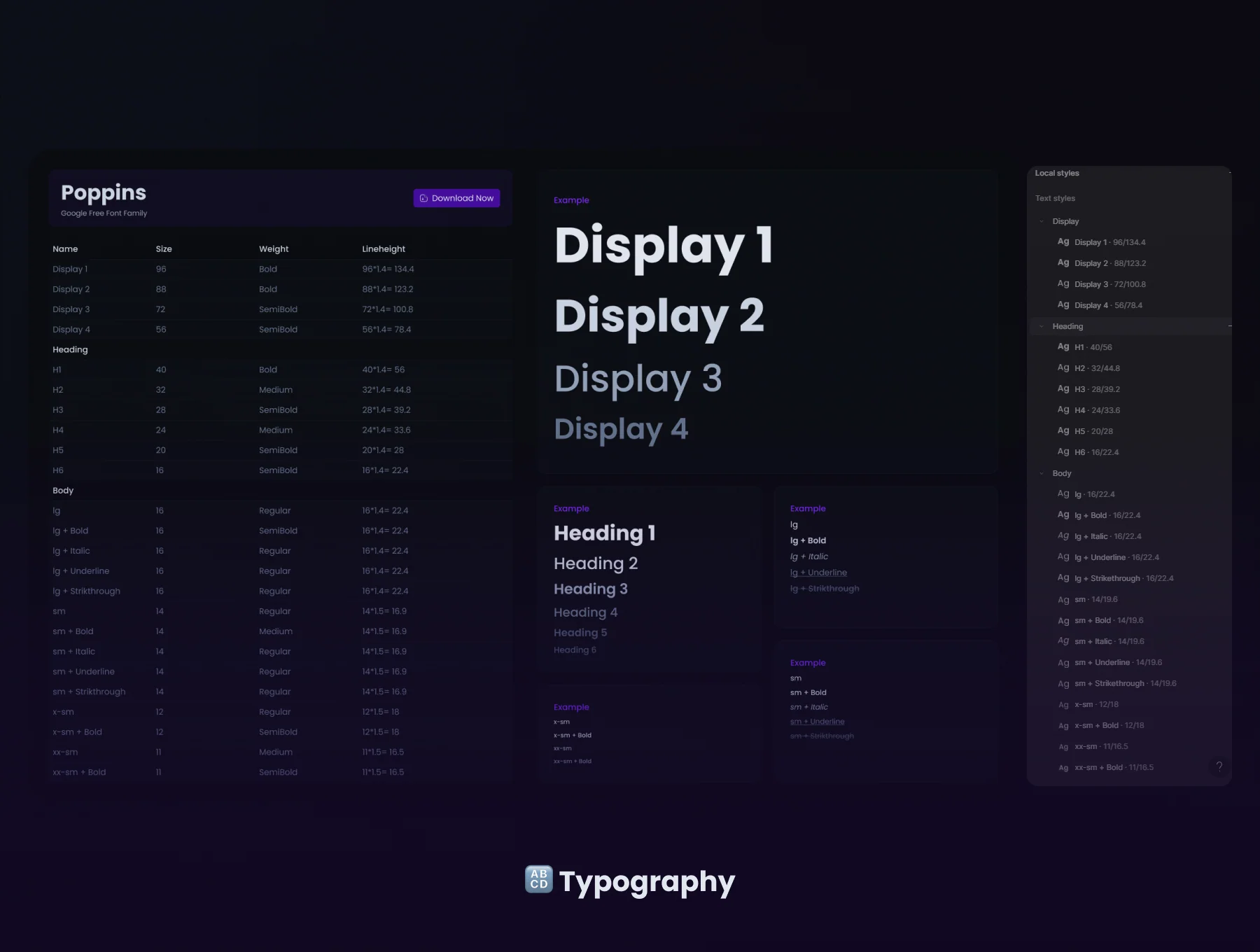Click the Ag icon for x-sm · 12/18 style
Image resolution: width=1260 pixels, height=952 pixels.
pyautogui.click(x=1063, y=705)
